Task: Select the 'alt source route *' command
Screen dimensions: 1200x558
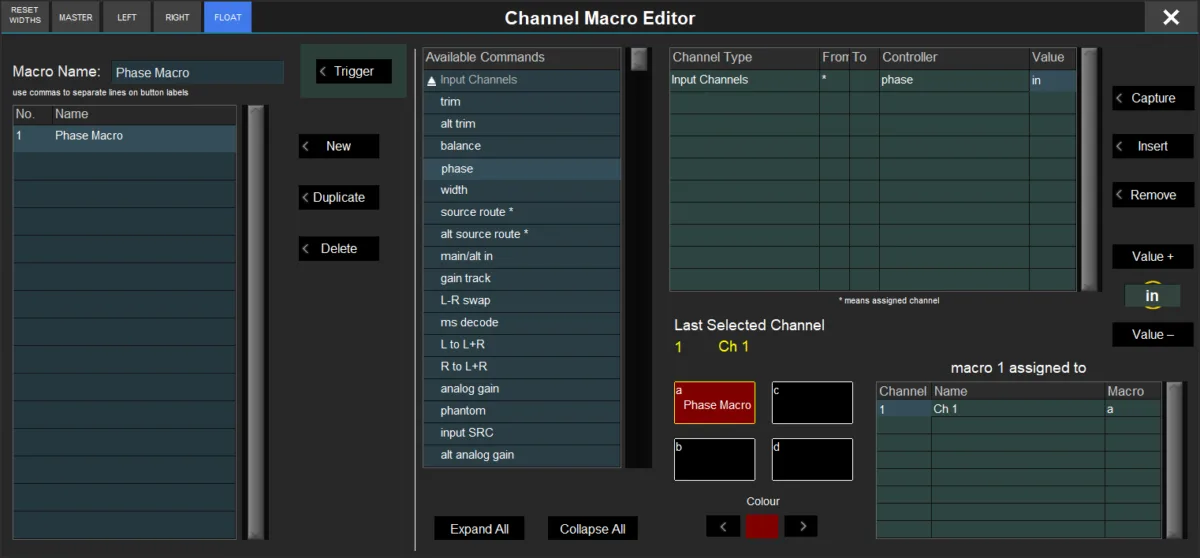Action: click(521, 234)
